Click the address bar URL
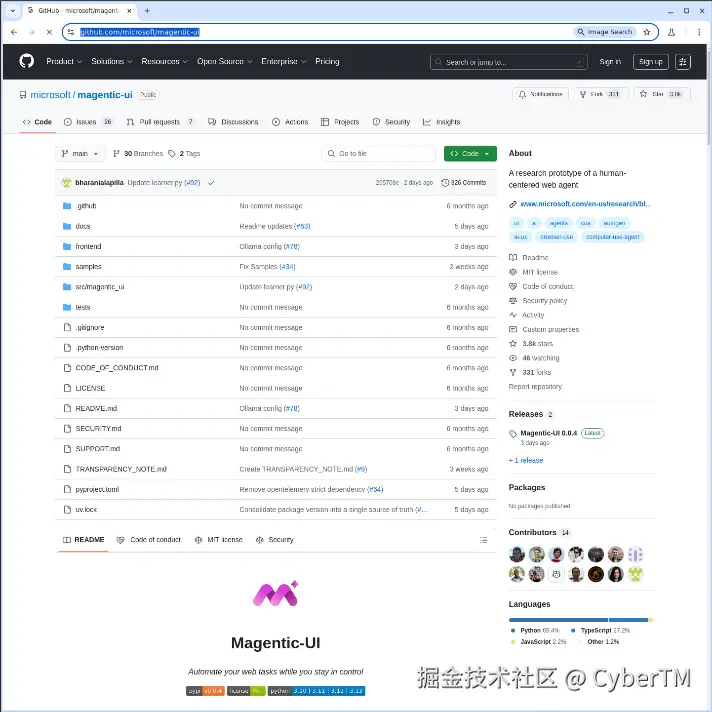Viewport: 712px width, 712px height. click(x=140, y=32)
